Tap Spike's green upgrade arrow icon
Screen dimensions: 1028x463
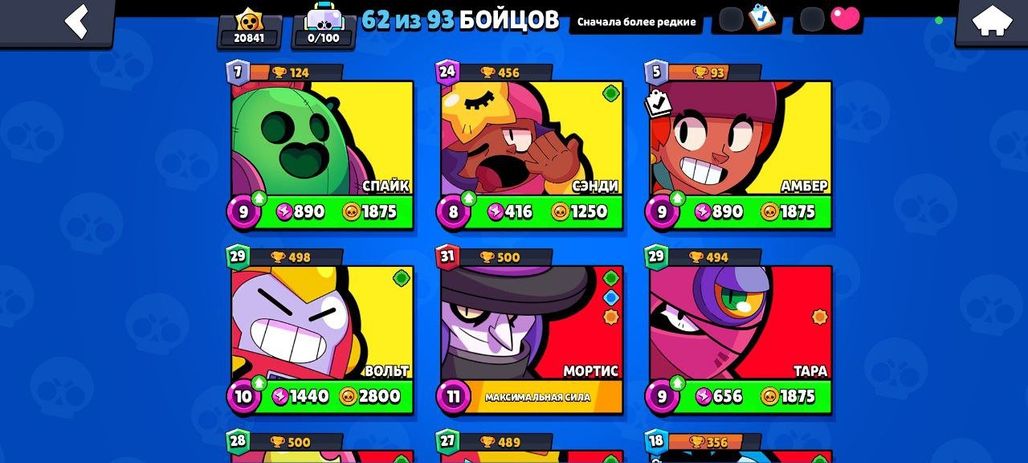click(258, 197)
